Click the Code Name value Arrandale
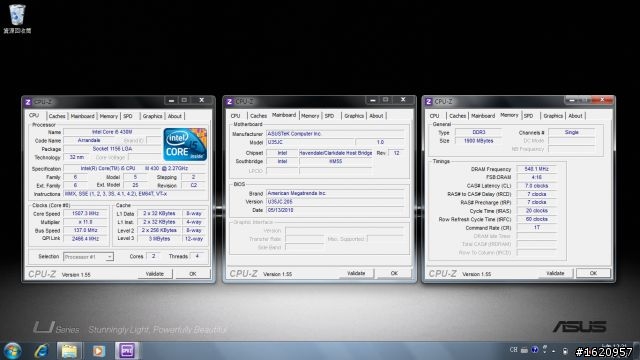The height and width of the screenshot is (360, 640). [x=89, y=140]
